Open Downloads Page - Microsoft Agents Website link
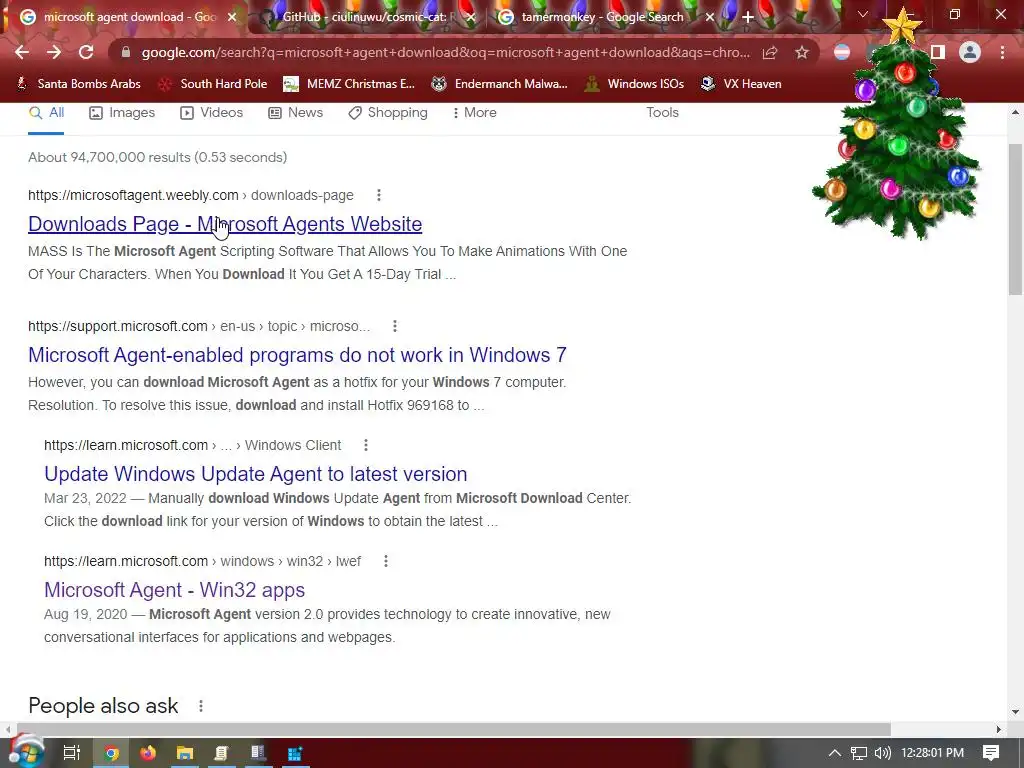 click(x=225, y=224)
